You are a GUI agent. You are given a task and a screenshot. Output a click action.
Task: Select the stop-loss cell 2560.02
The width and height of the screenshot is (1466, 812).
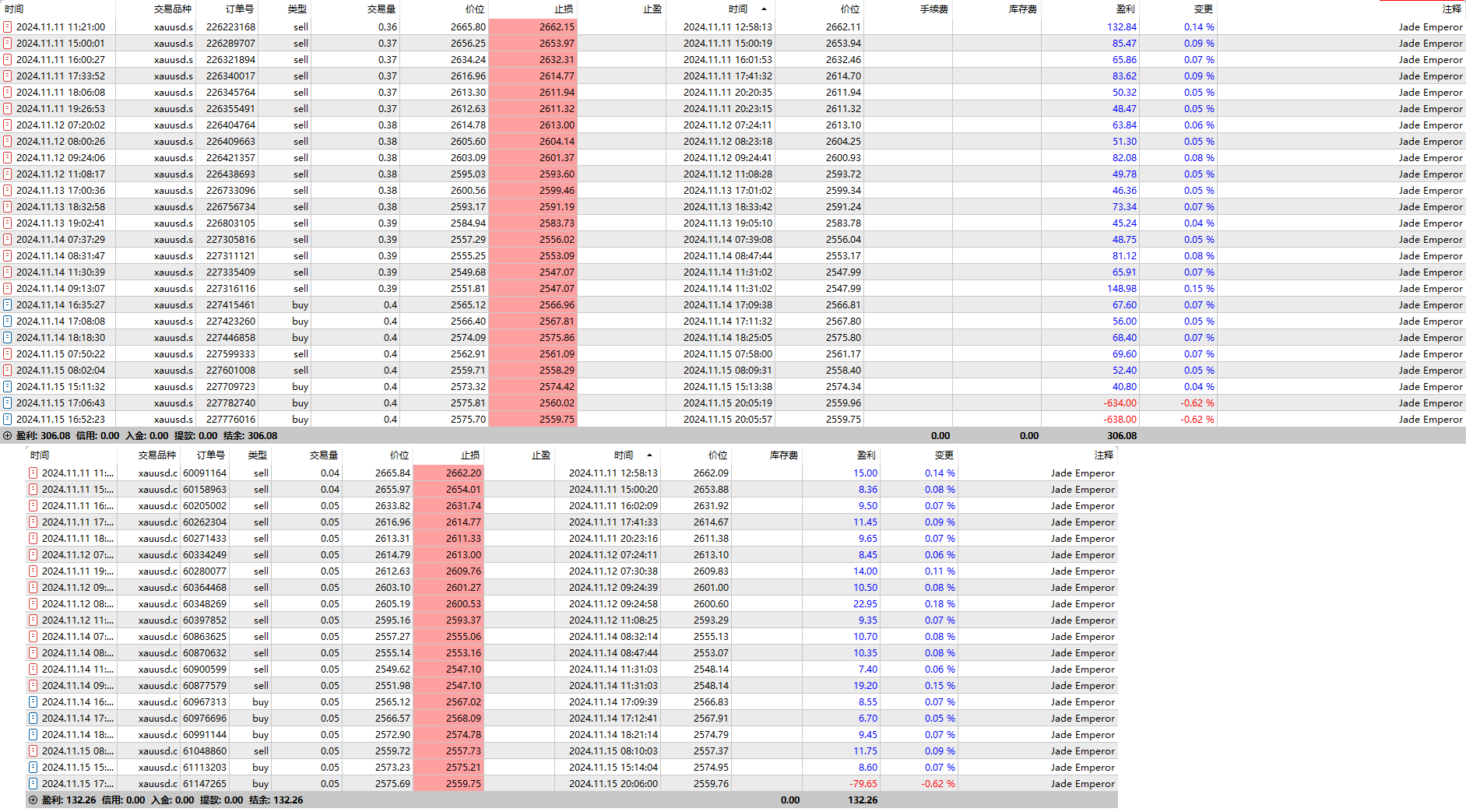click(x=533, y=402)
